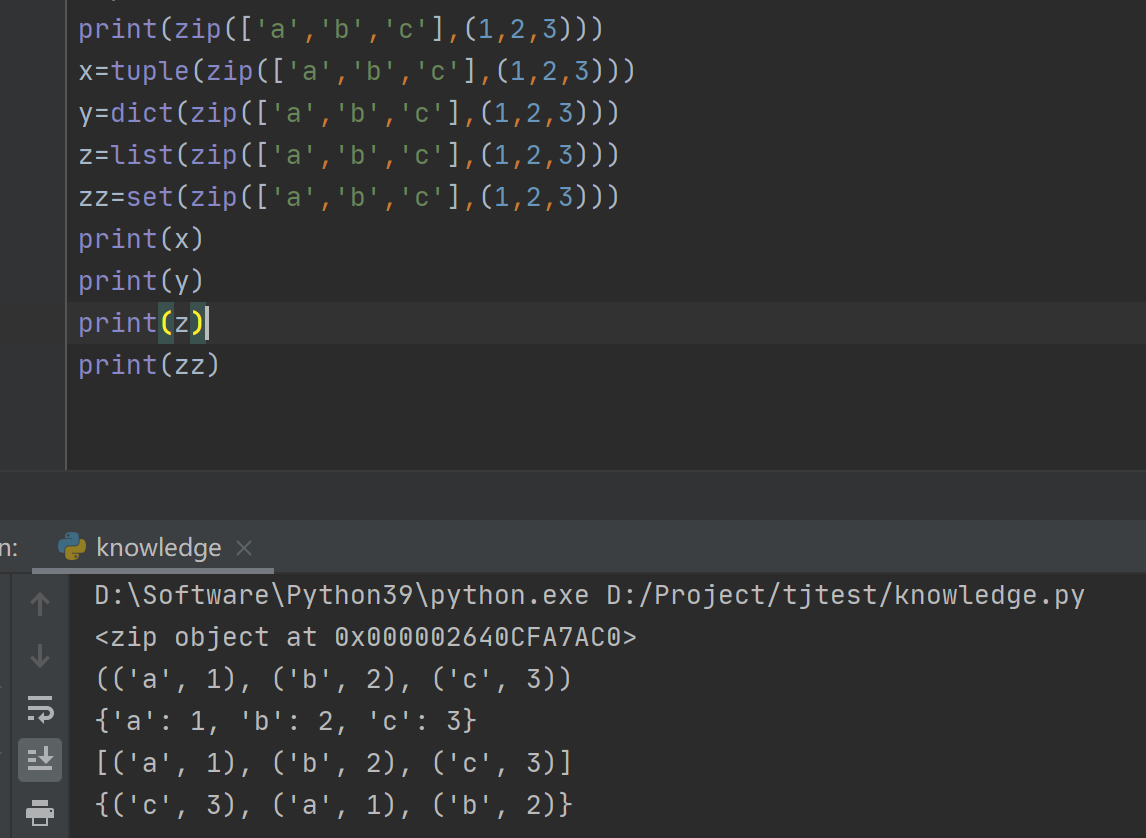Place cursor on the print(x) statement
Viewport: 1146px width, 838px height.
pyautogui.click(x=140, y=238)
